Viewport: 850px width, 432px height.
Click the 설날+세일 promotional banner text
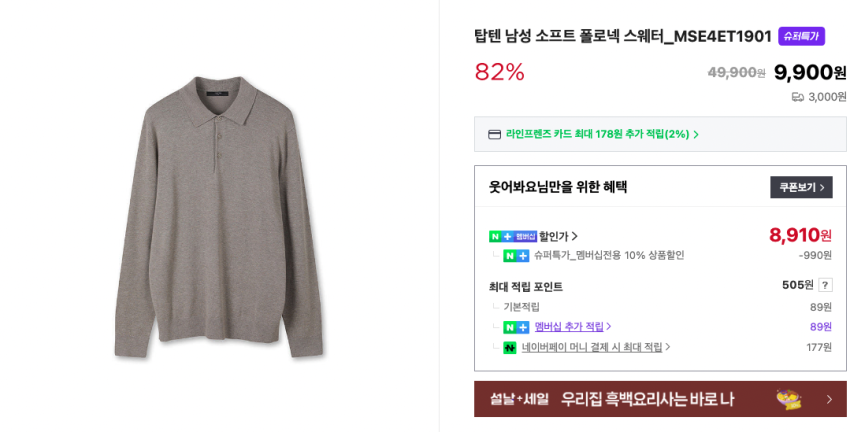pos(611,399)
